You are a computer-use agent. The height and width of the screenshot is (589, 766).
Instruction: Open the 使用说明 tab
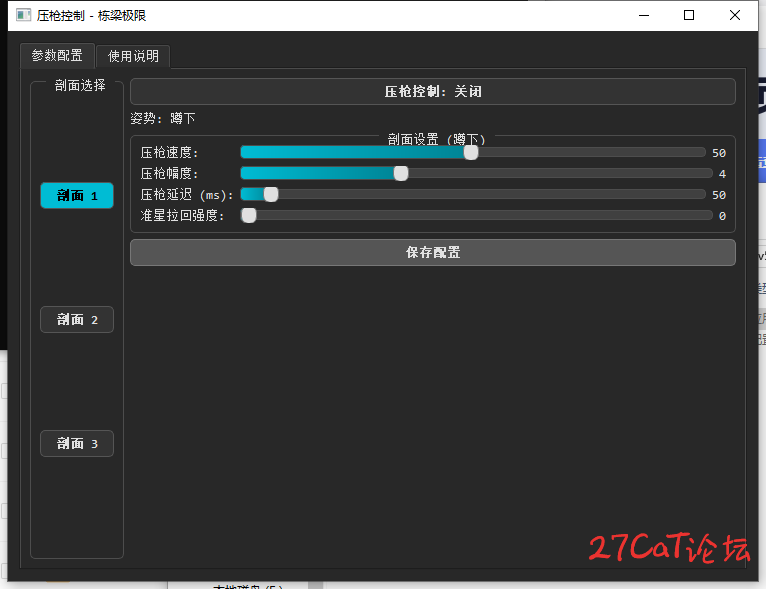[x=133, y=56]
